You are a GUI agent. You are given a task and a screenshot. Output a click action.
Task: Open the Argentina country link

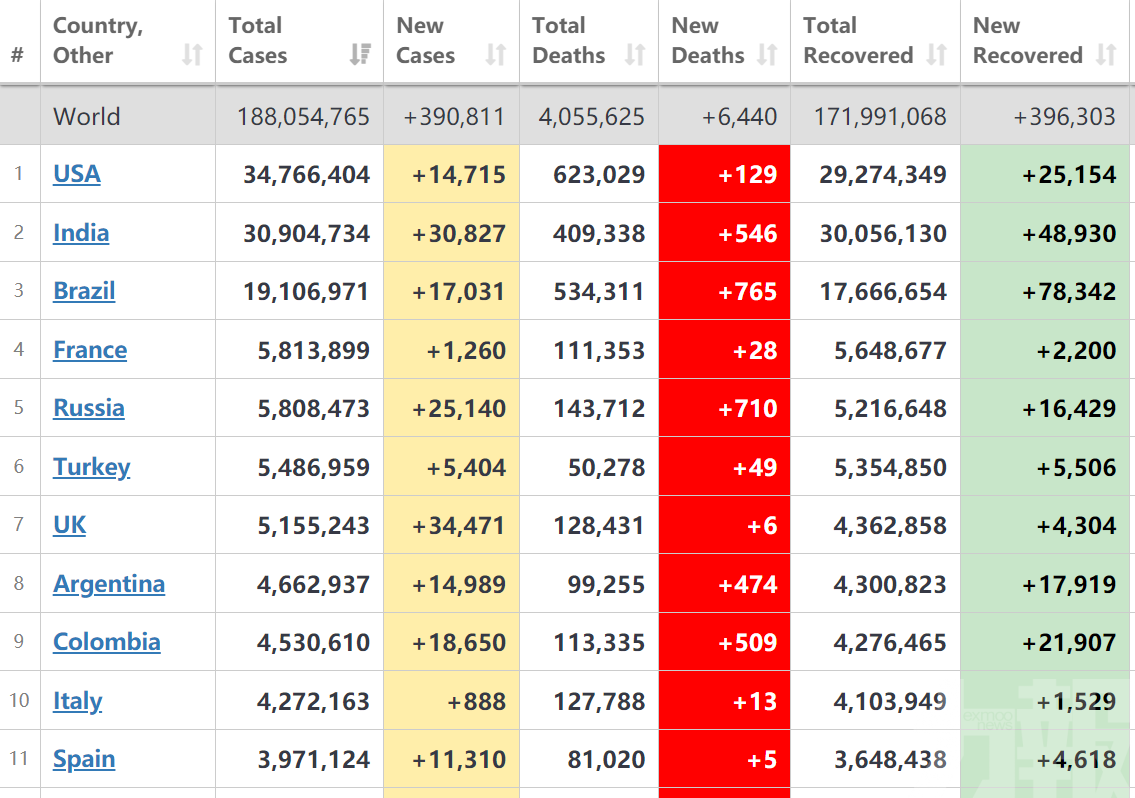point(109,584)
